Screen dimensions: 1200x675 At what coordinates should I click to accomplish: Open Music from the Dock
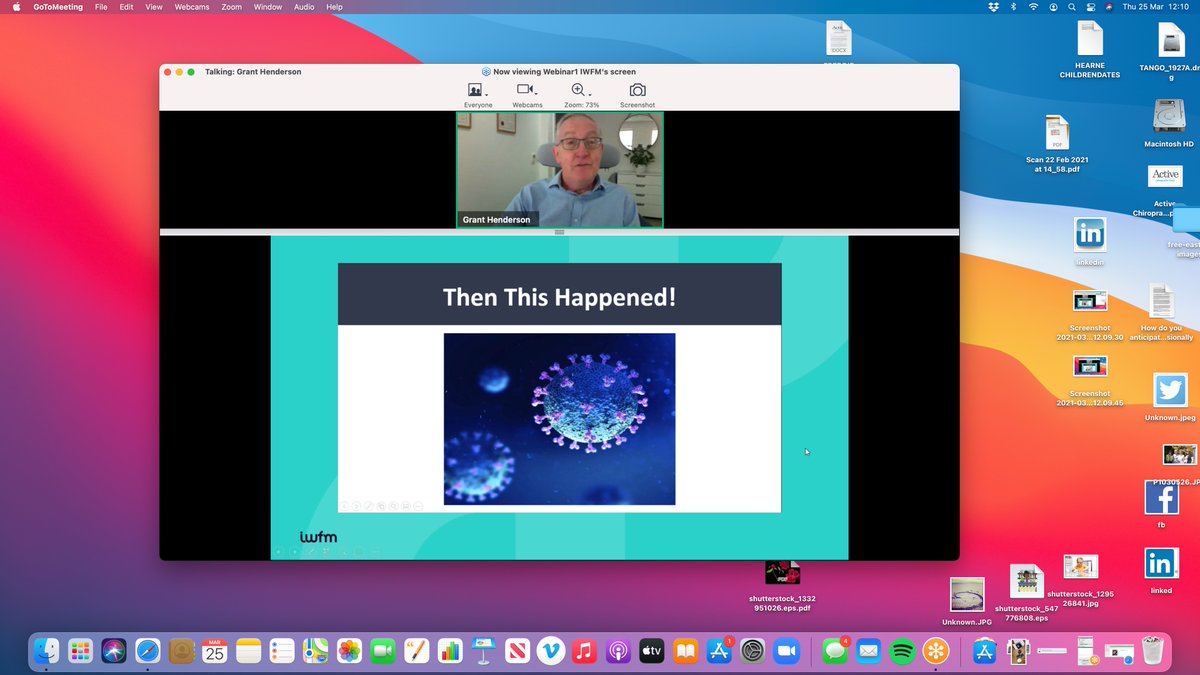pos(585,651)
